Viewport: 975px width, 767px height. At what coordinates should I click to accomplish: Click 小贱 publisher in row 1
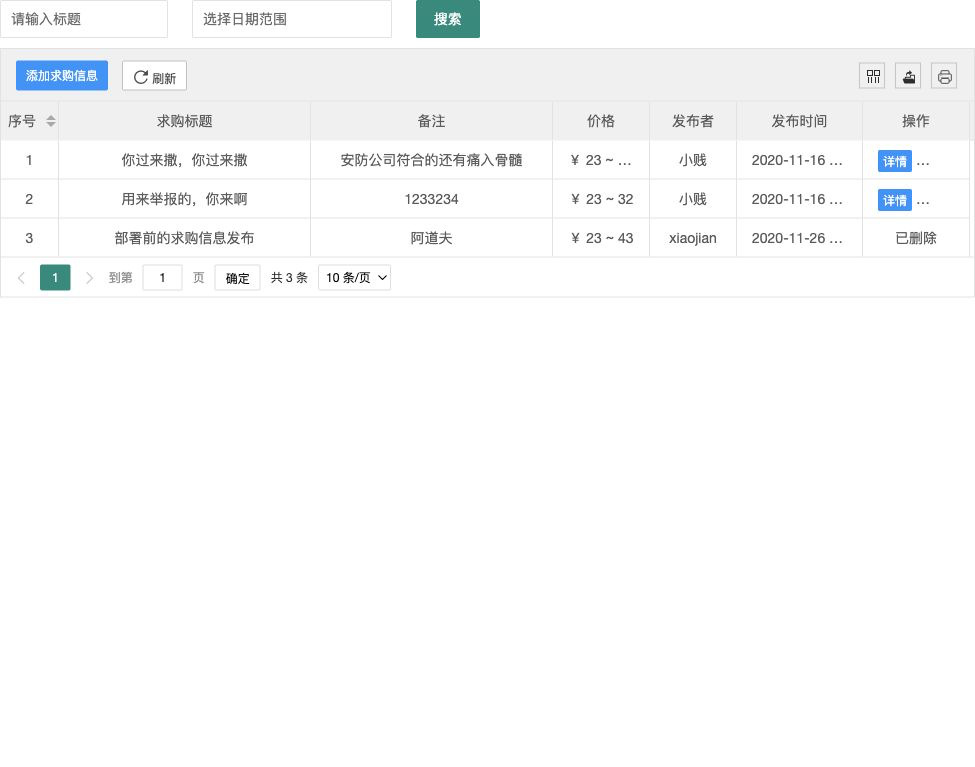coord(693,160)
